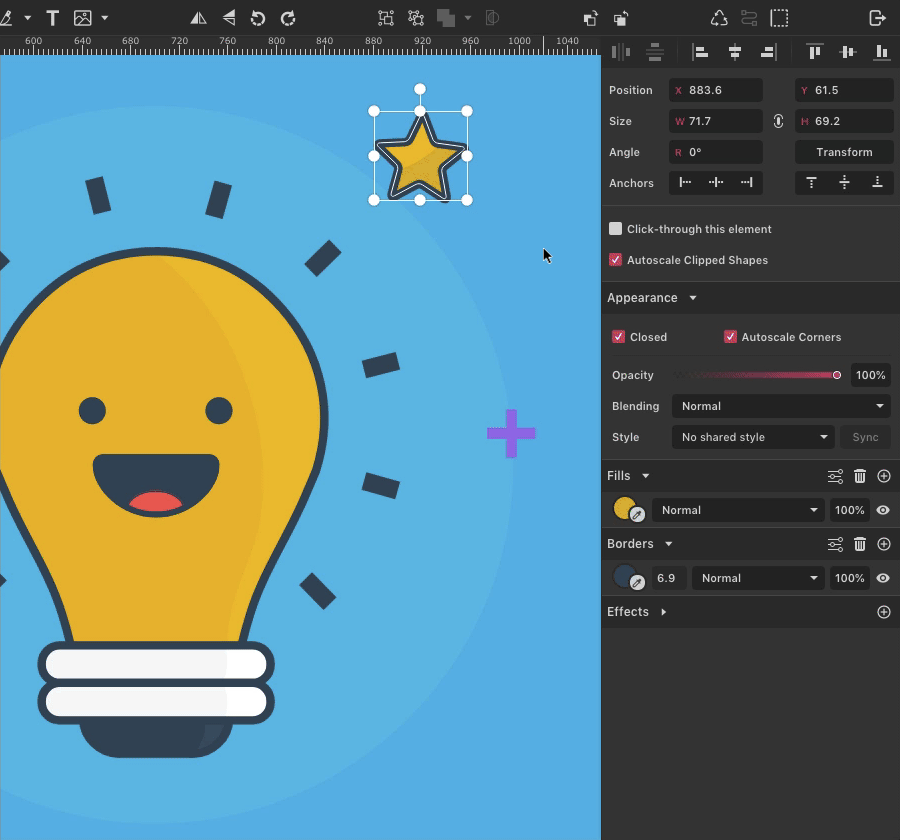Align the star to the left edge

pyautogui.click(x=700, y=52)
